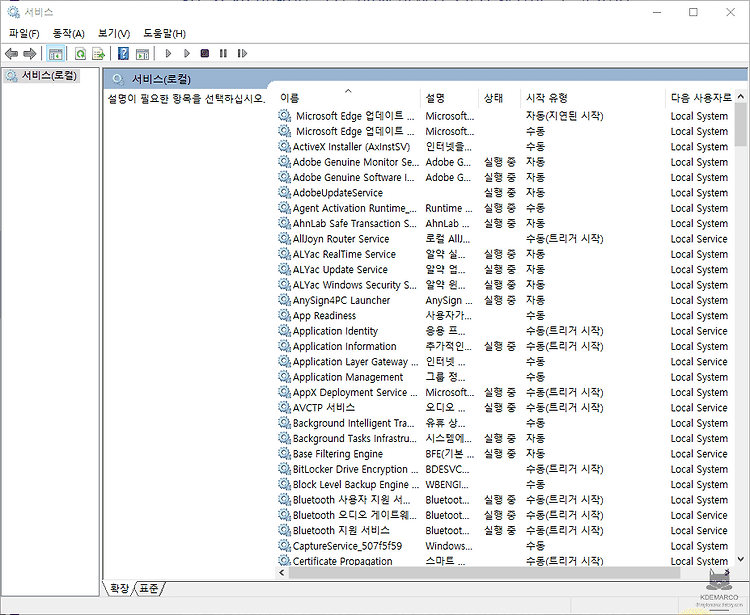The image size is (750, 615).
Task: Click the ALYac Update Service name
Action: coord(340,269)
